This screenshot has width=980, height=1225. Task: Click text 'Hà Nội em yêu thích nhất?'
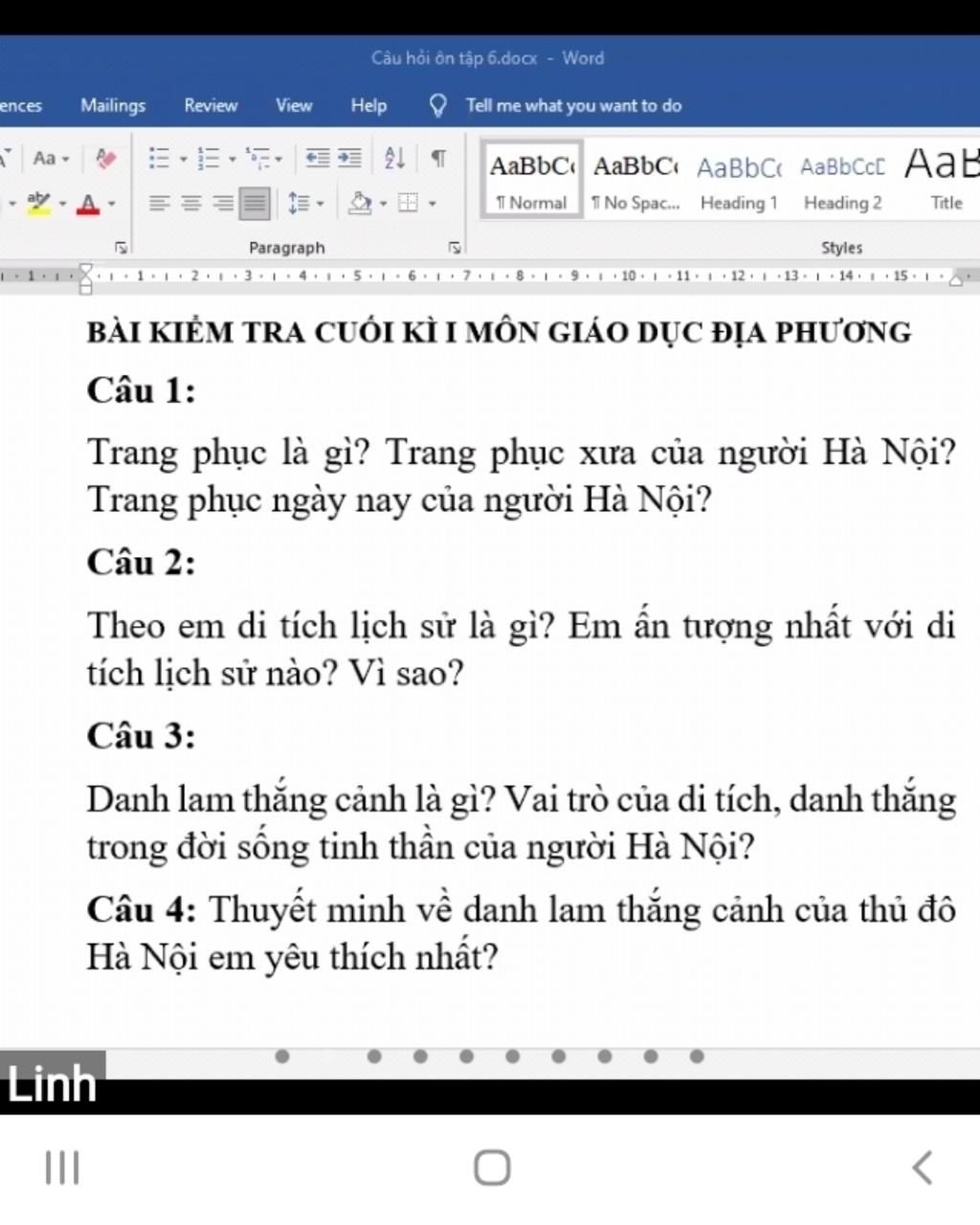(x=292, y=957)
